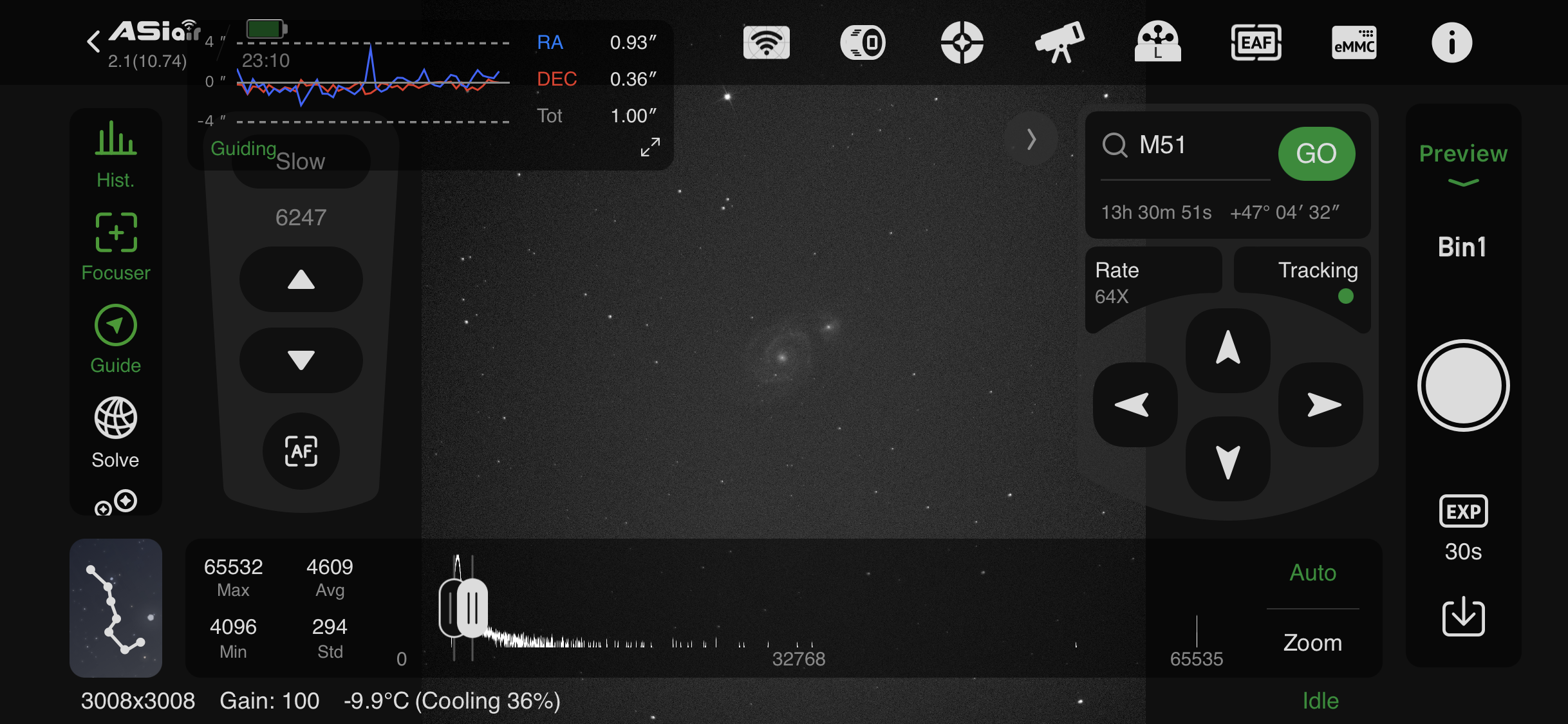Image resolution: width=1568 pixels, height=724 pixels.
Task: Toggle the Hist. histogram panel
Action: (x=115, y=154)
